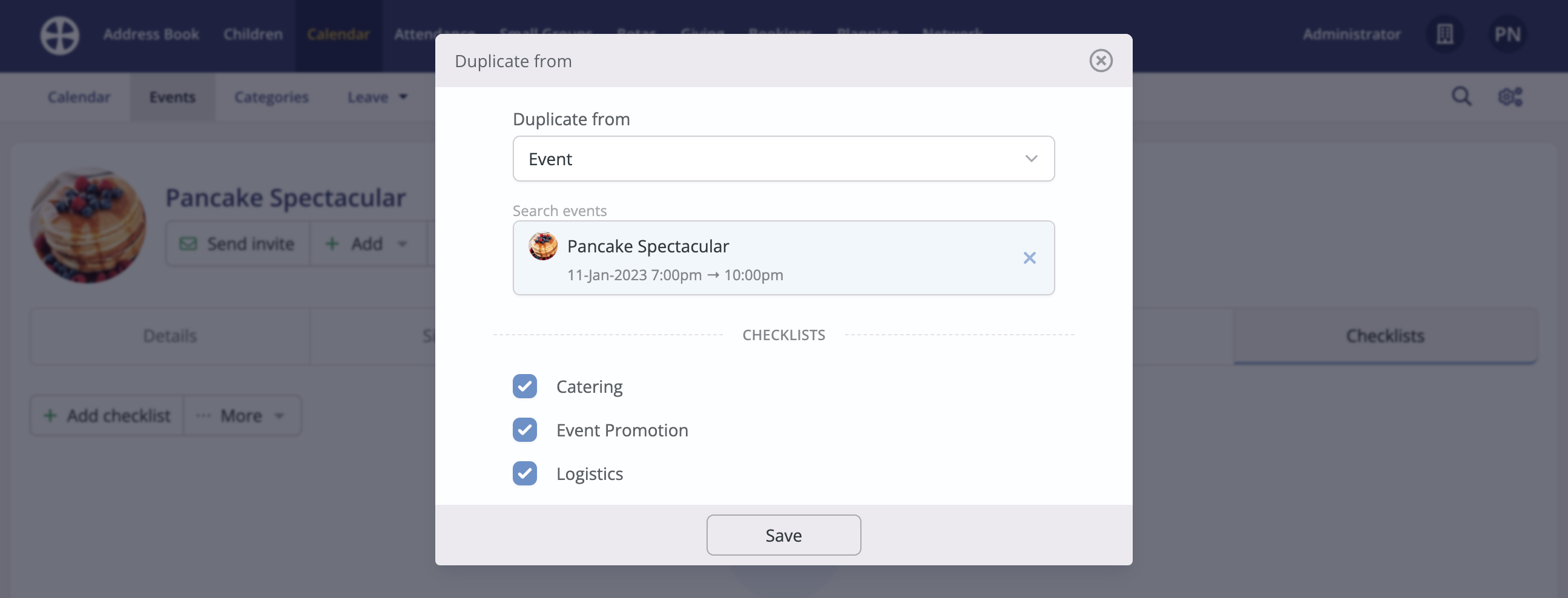The height and width of the screenshot is (598, 1568).
Task: Click the Pancake Spectacular event thumbnail in search
Action: (x=543, y=246)
